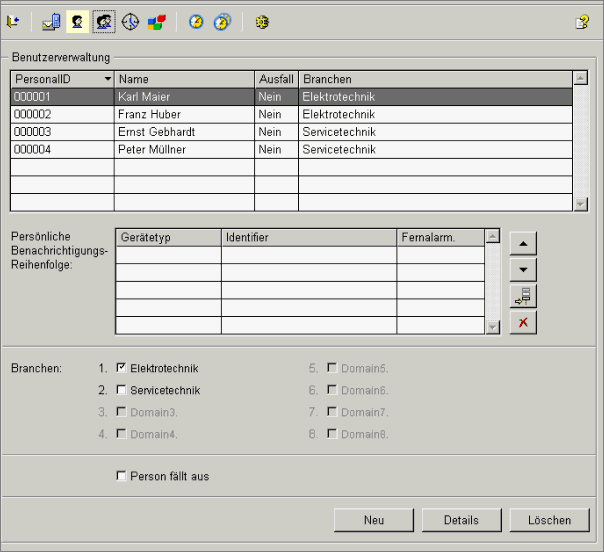Screen dimensions: 604x552
Task: Move notification entry down with the down-arrow button
Action: (522, 270)
